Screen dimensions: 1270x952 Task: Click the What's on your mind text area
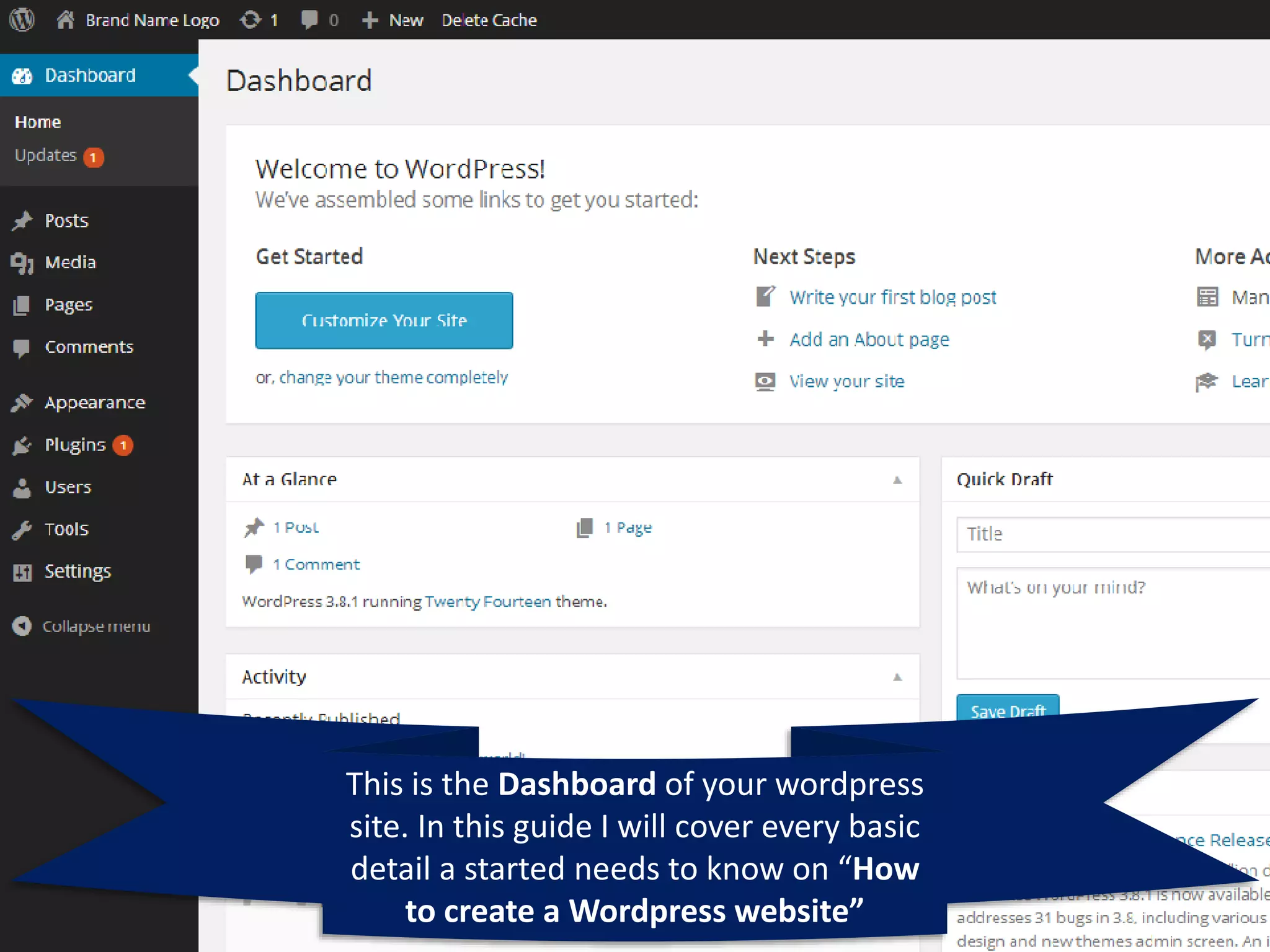[1113, 624]
